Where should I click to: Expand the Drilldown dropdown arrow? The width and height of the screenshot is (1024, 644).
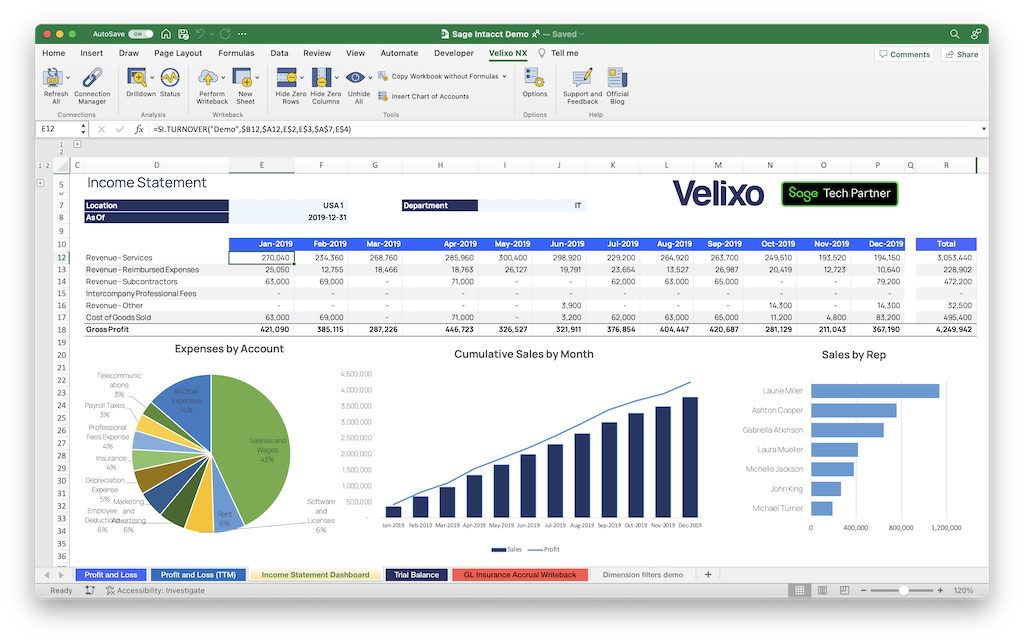point(152,78)
